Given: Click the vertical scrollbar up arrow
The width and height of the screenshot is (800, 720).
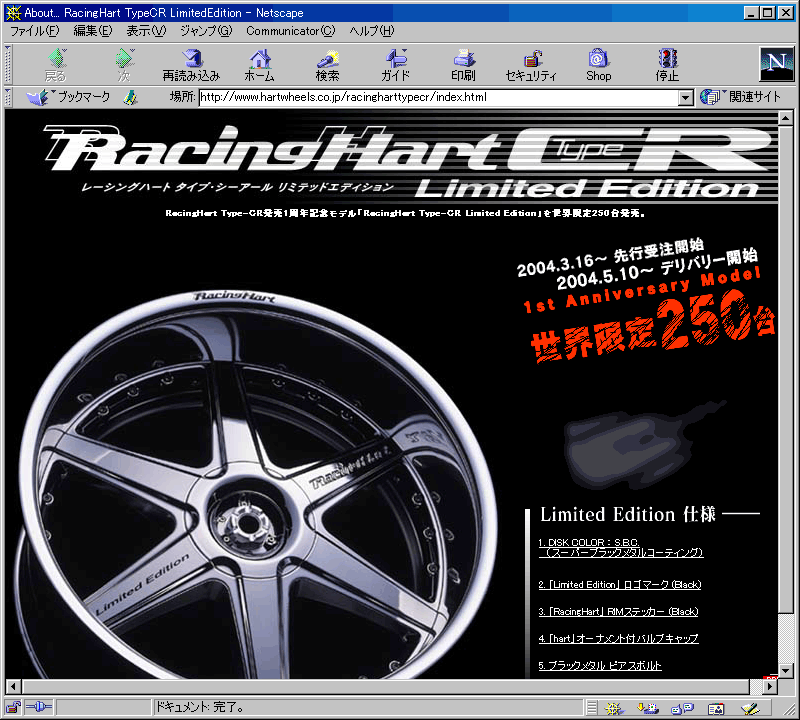Looking at the screenshot, I should [786, 118].
